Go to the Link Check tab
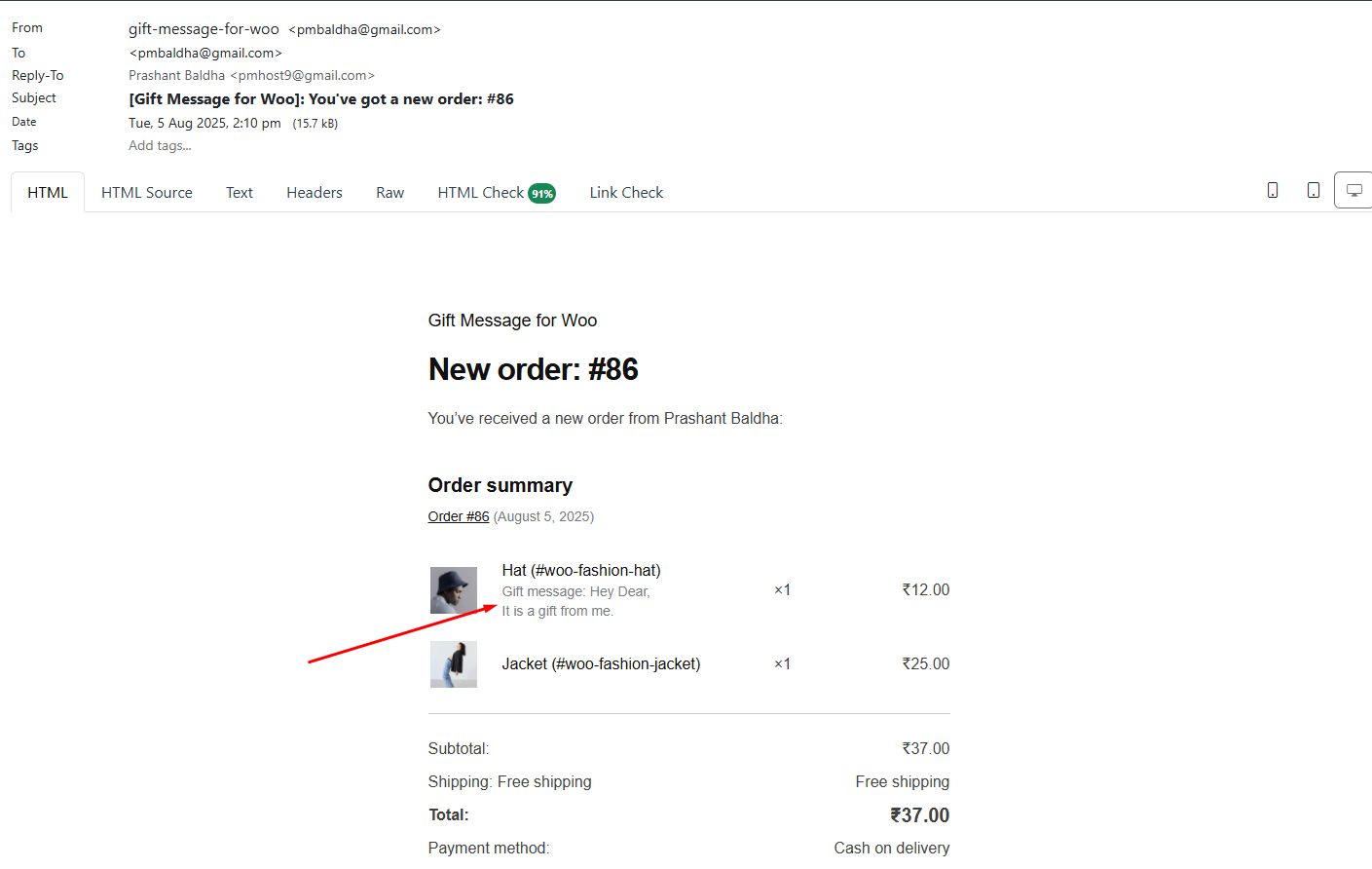Viewport: 1372px width, 869px height. (x=626, y=193)
